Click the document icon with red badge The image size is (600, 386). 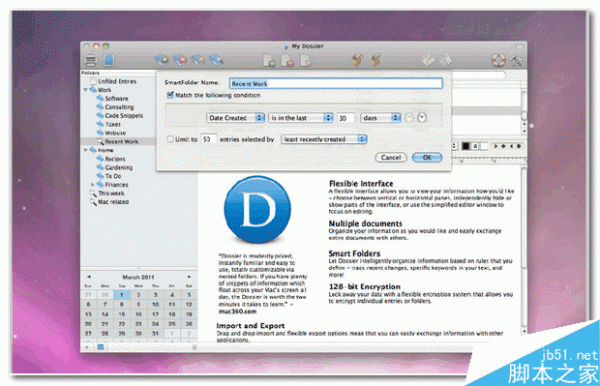(287, 60)
